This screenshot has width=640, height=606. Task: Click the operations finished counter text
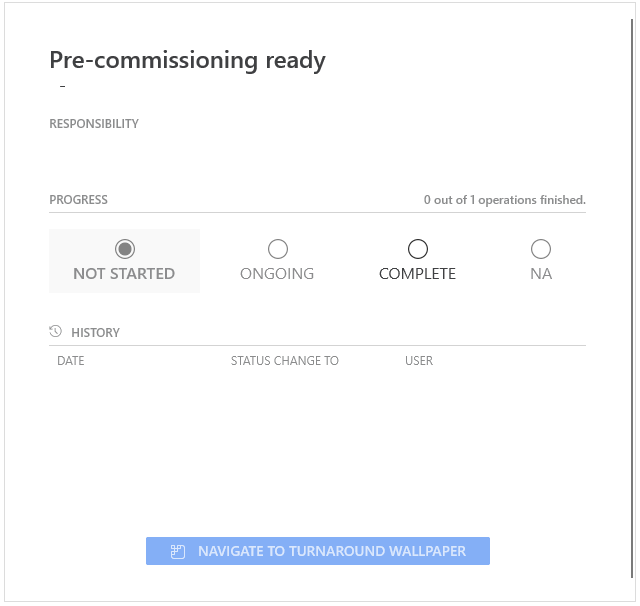click(504, 200)
